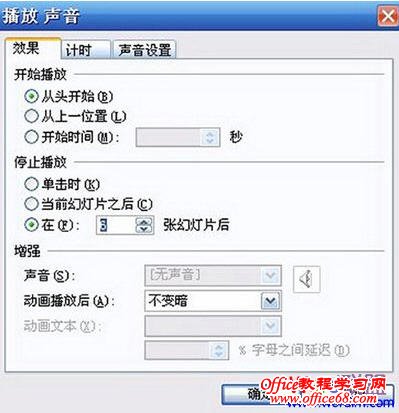Viewport: 399px width, 413px height.
Task: Click the slide count spinner arrows
Action: [144, 225]
